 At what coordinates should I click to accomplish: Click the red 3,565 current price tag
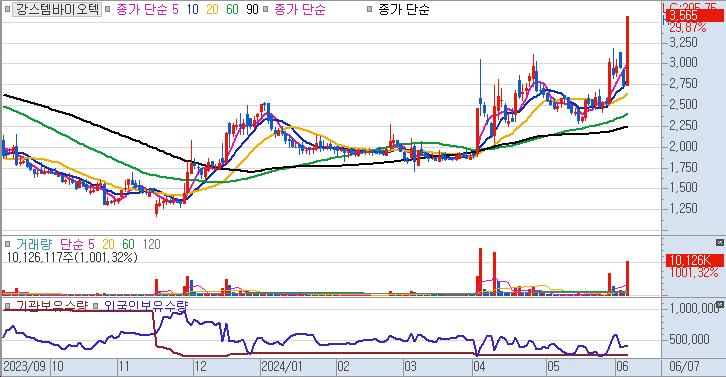coord(694,16)
